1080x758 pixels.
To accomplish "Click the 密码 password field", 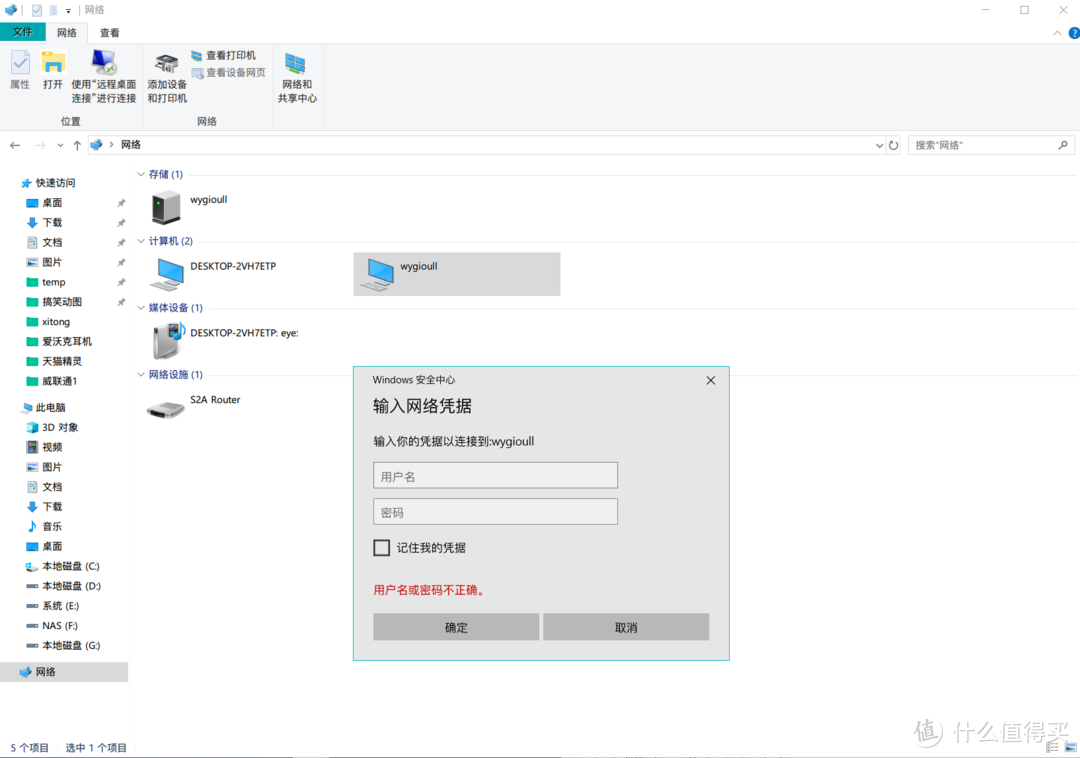I will pyautogui.click(x=495, y=512).
